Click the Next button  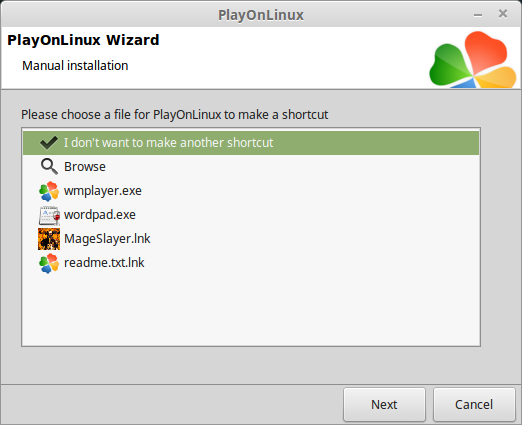pyautogui.click(x=384, y=405)
